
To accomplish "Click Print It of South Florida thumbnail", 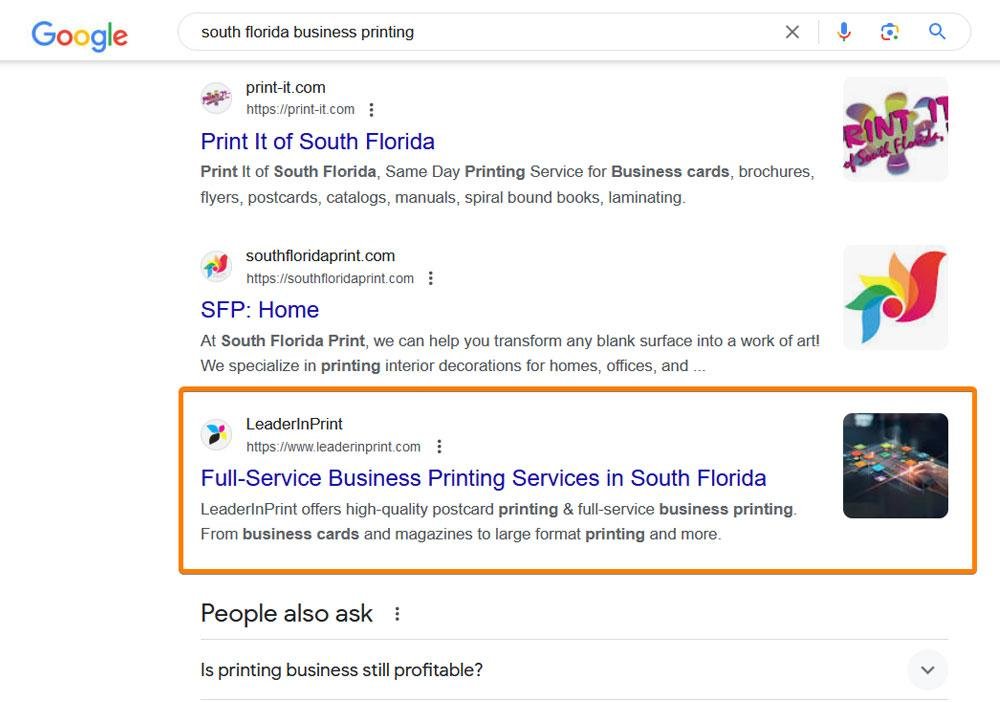I will pyautogui.click(x=895, y=129).
